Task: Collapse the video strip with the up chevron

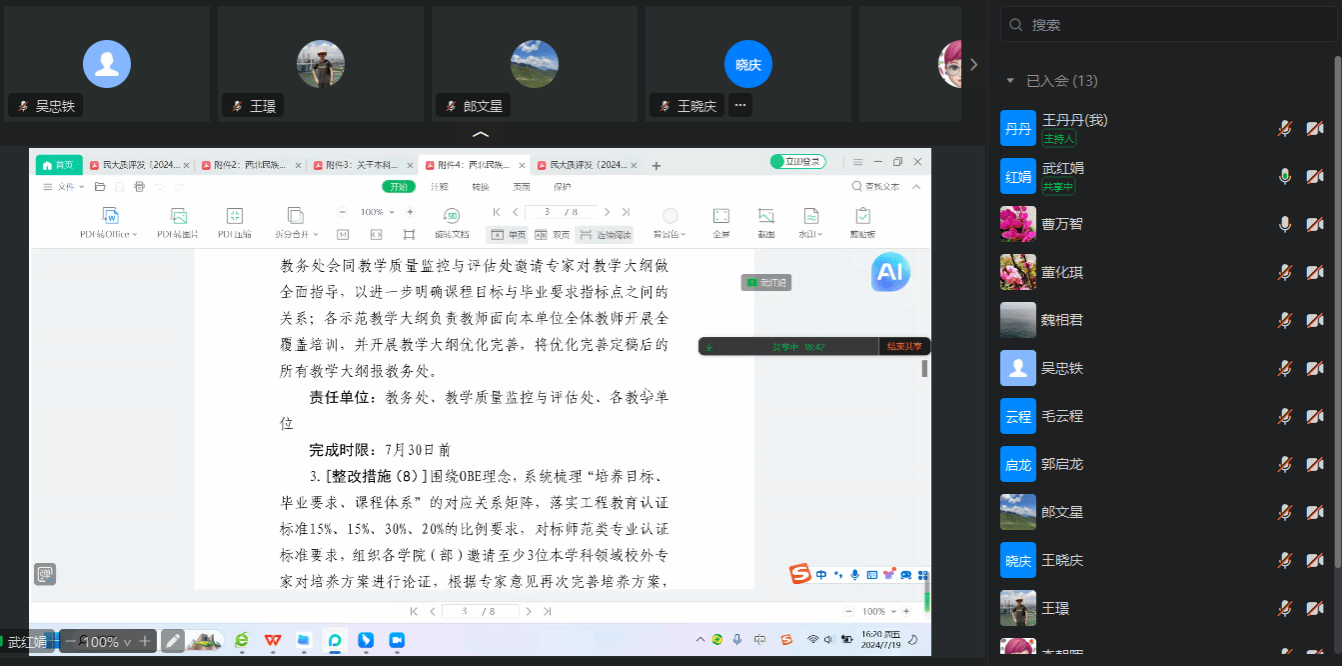Action: (481, 134)
